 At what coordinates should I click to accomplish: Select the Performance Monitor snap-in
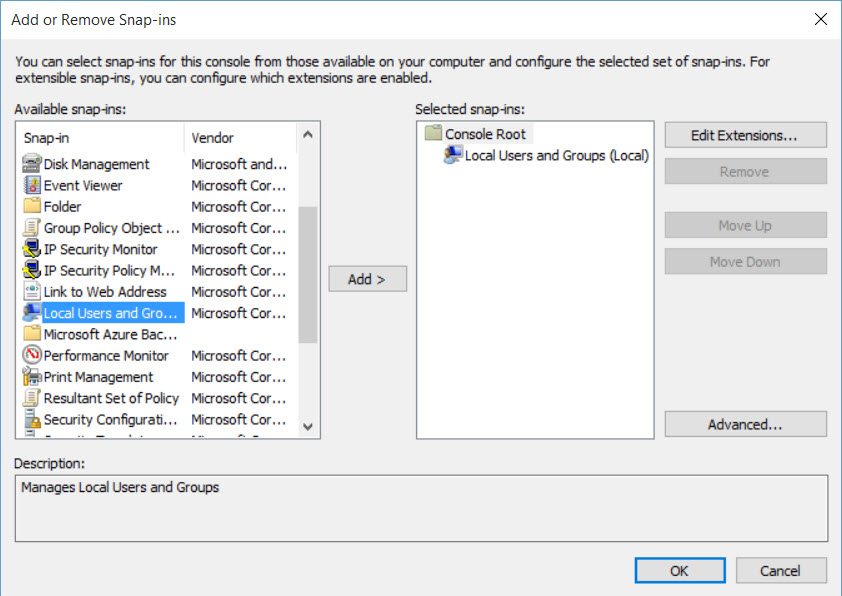point(104,355)
